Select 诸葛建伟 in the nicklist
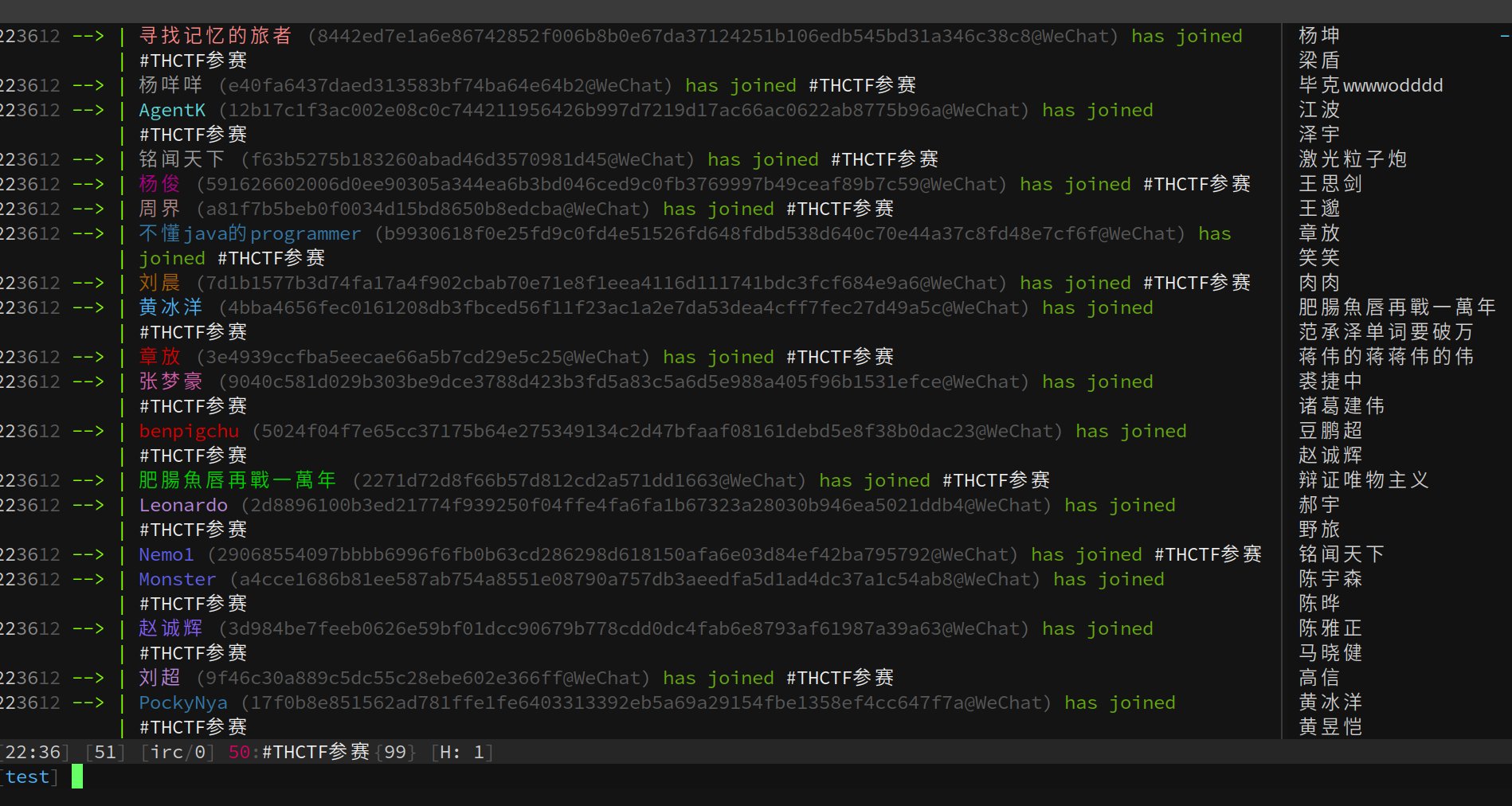Image resolution: width=1512 pixels, height=806 pixels. (1342, 406)
